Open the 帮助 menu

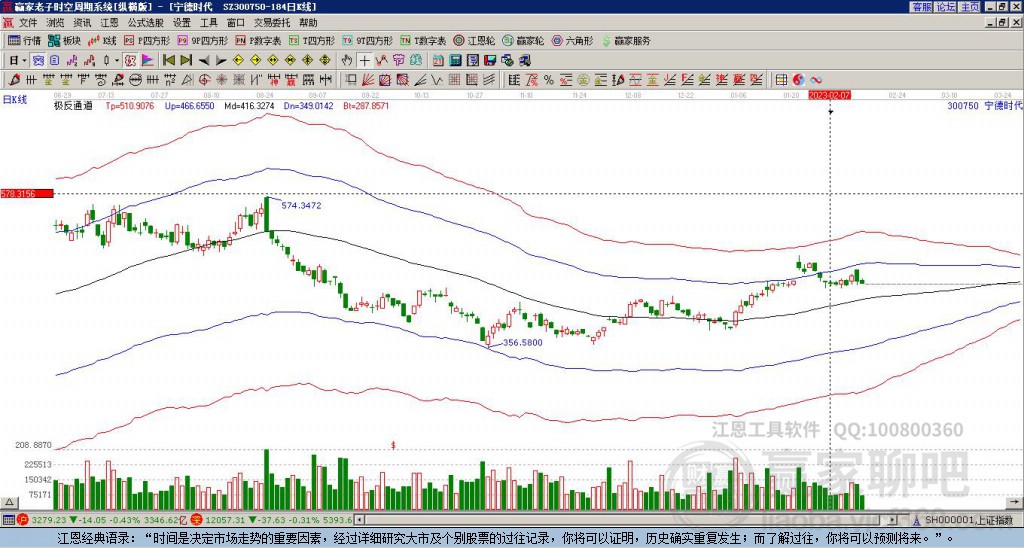pos(308,23)
